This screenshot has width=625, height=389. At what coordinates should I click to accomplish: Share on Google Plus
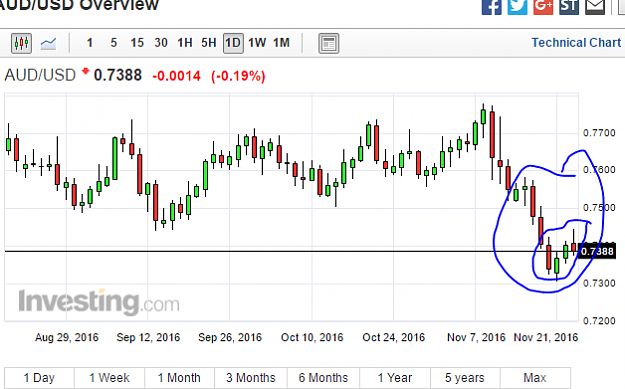543,6
